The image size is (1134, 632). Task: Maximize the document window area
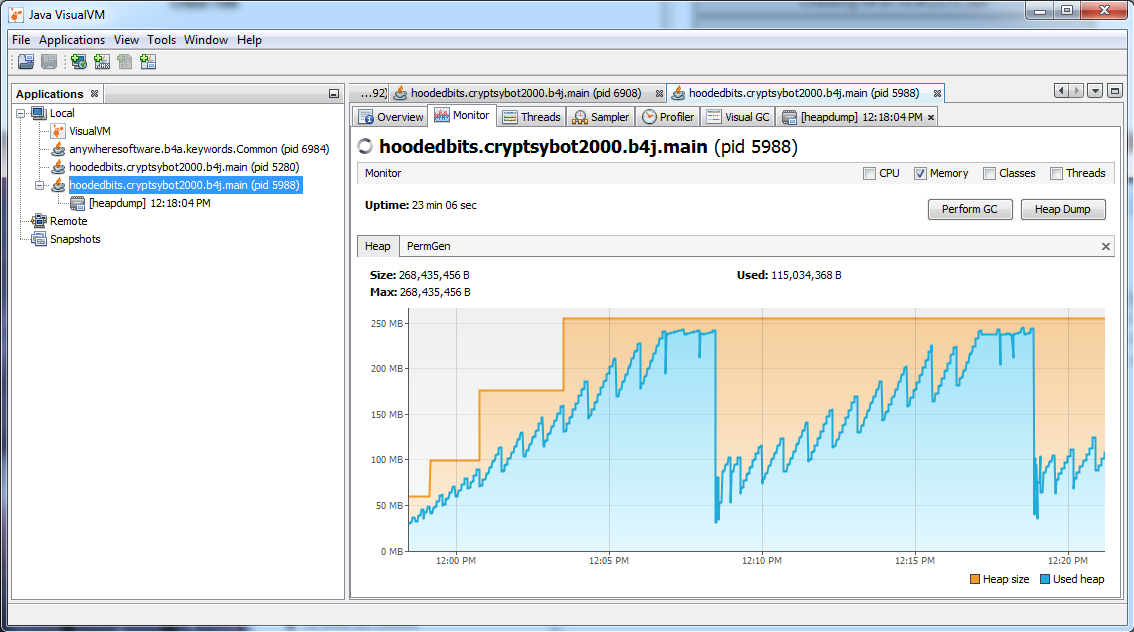click(x=1114, y=90)
